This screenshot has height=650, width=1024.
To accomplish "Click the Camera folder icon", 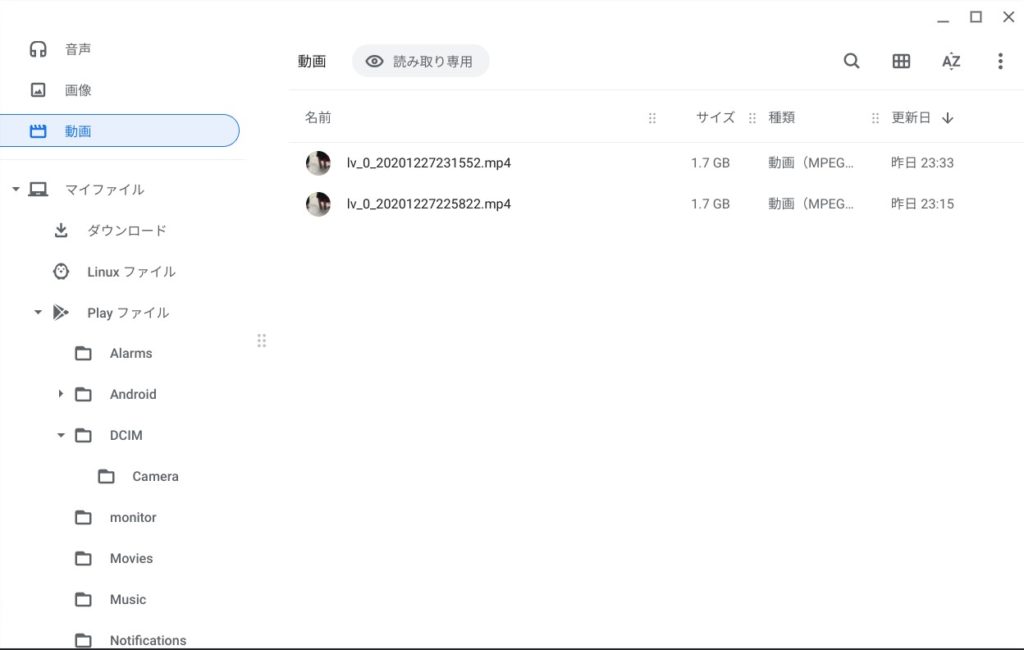I will [106, 477].
